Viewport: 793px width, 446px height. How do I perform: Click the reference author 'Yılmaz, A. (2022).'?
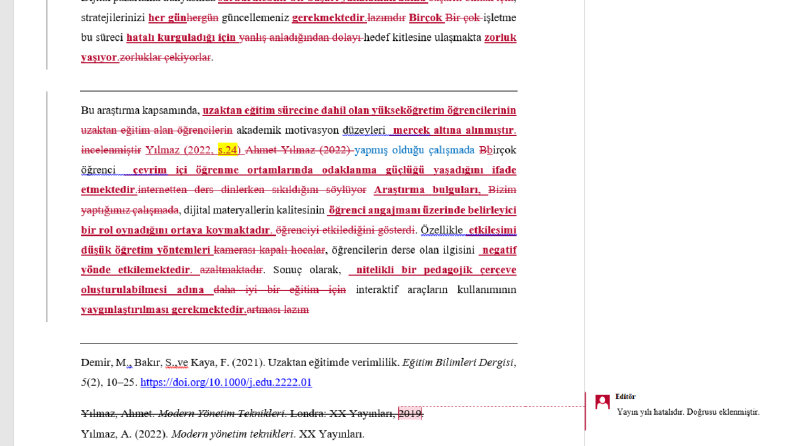click(124, 434)
